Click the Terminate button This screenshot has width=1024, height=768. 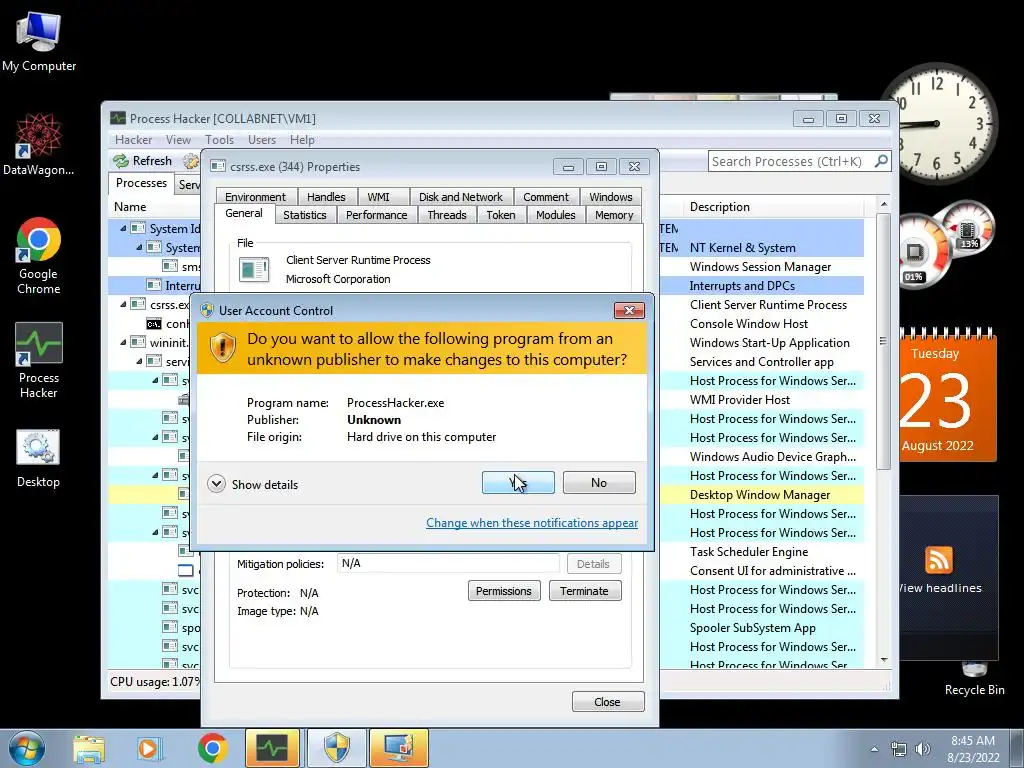pos(584,590)
